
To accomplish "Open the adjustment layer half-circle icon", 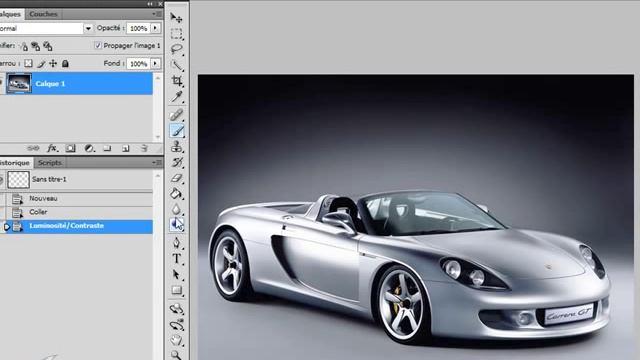I will pyautogui.click(x=89, y=148).
